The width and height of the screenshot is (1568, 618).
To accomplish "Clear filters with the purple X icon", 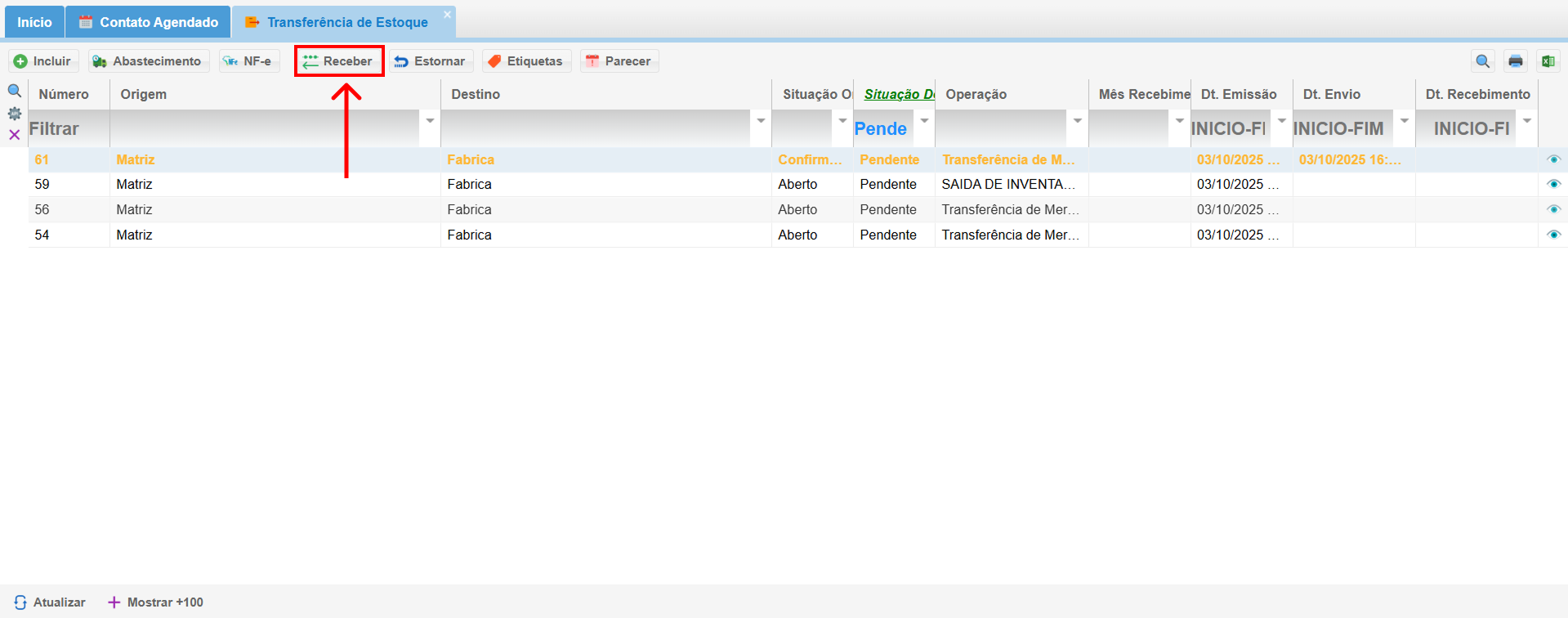I will pyautogui.click(x=15, y=135).
